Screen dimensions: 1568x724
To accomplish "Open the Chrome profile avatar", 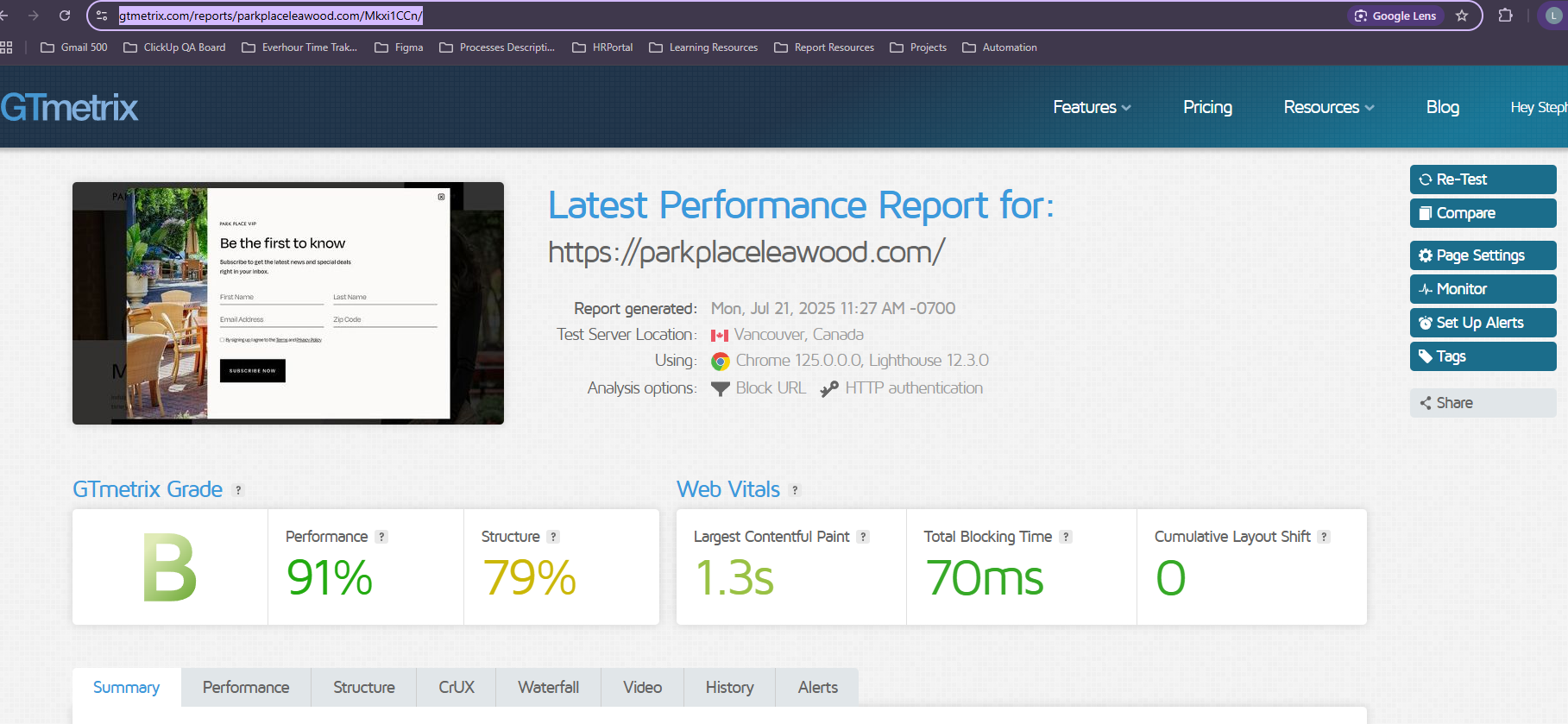I will coord(1554,16).
